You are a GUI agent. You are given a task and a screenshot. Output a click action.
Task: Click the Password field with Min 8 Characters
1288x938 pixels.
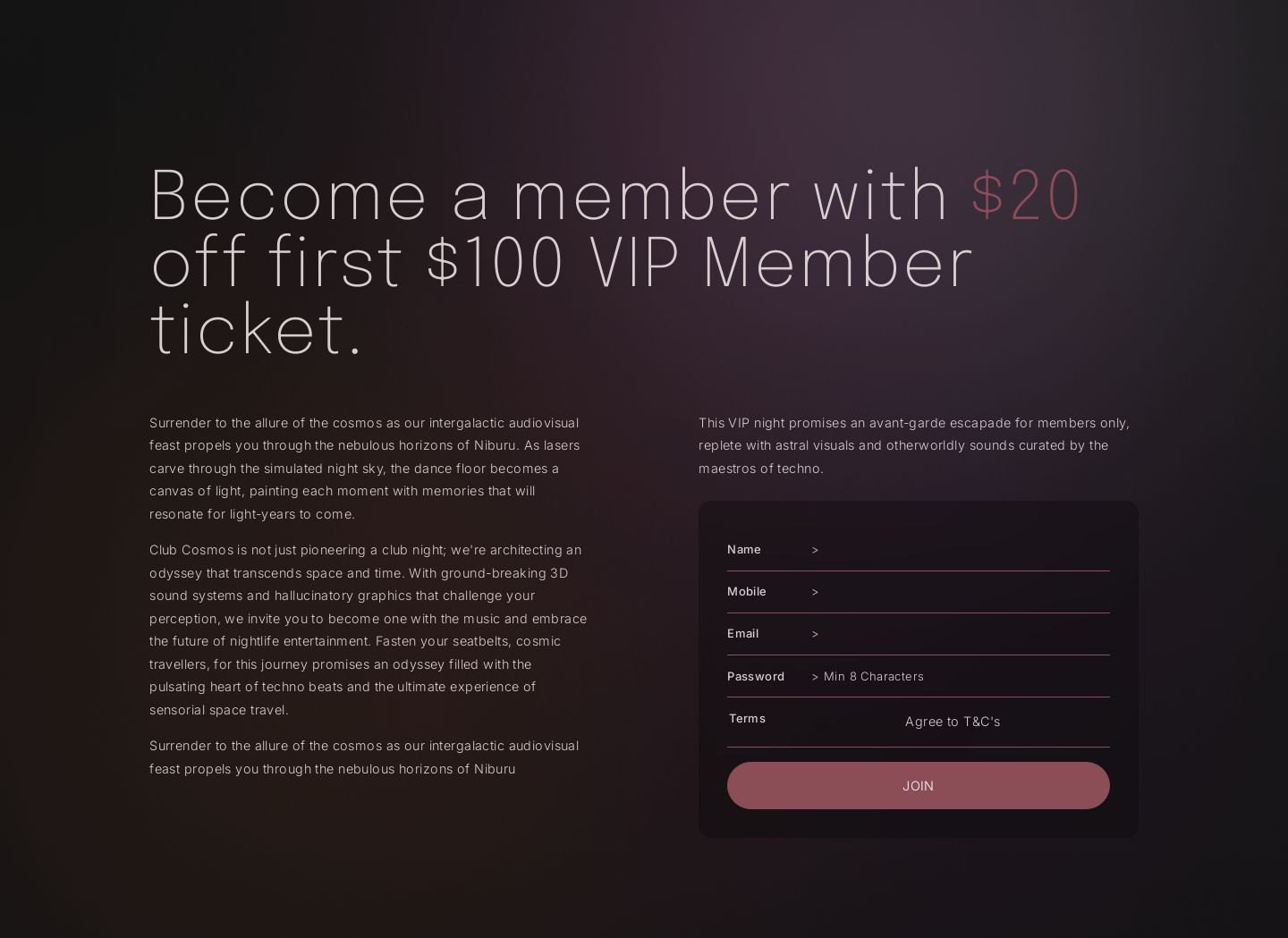click(x=962, y=677)
